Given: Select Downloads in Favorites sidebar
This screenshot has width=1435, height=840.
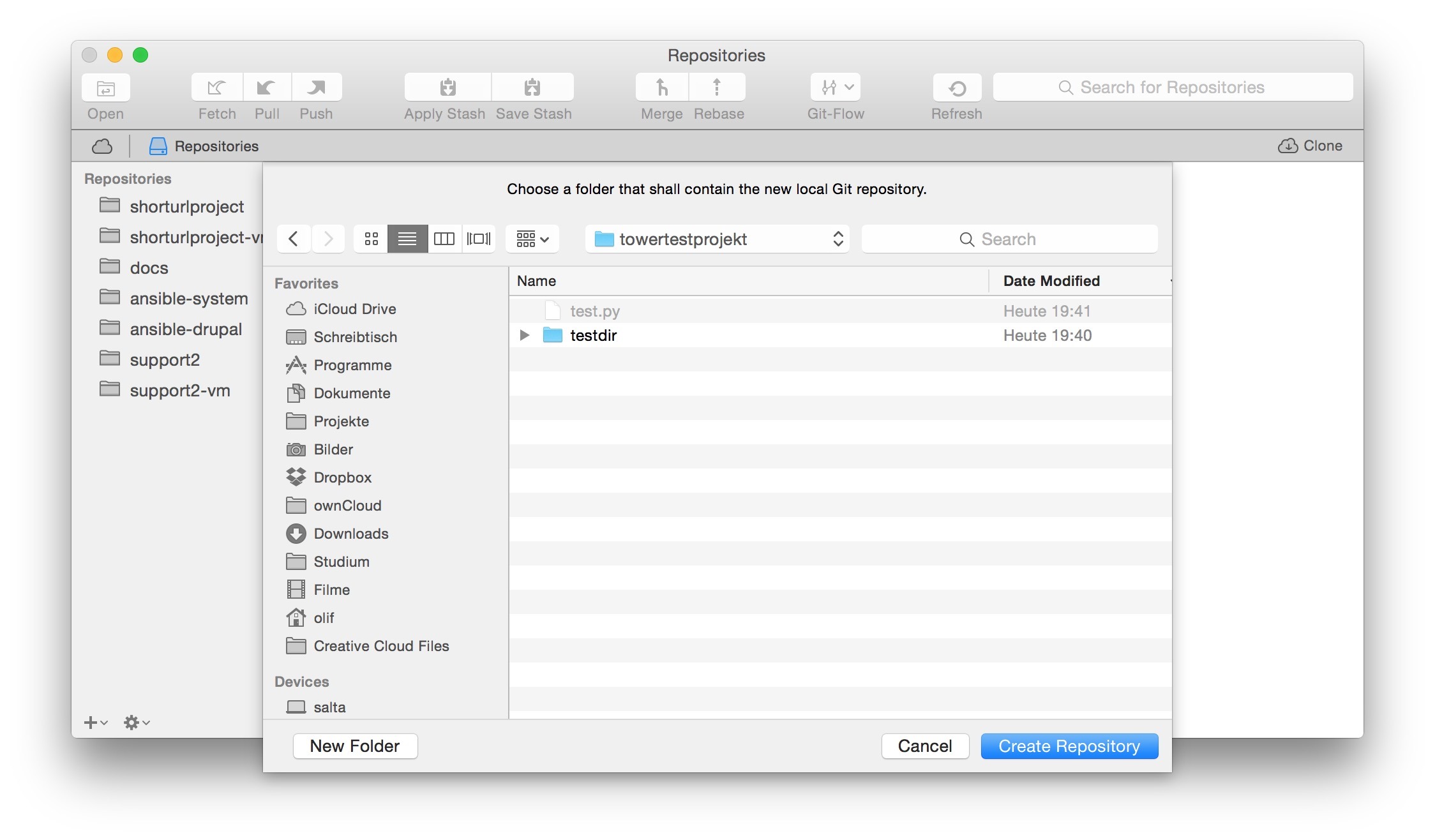Looking at the screenshot, I should 350,534.
